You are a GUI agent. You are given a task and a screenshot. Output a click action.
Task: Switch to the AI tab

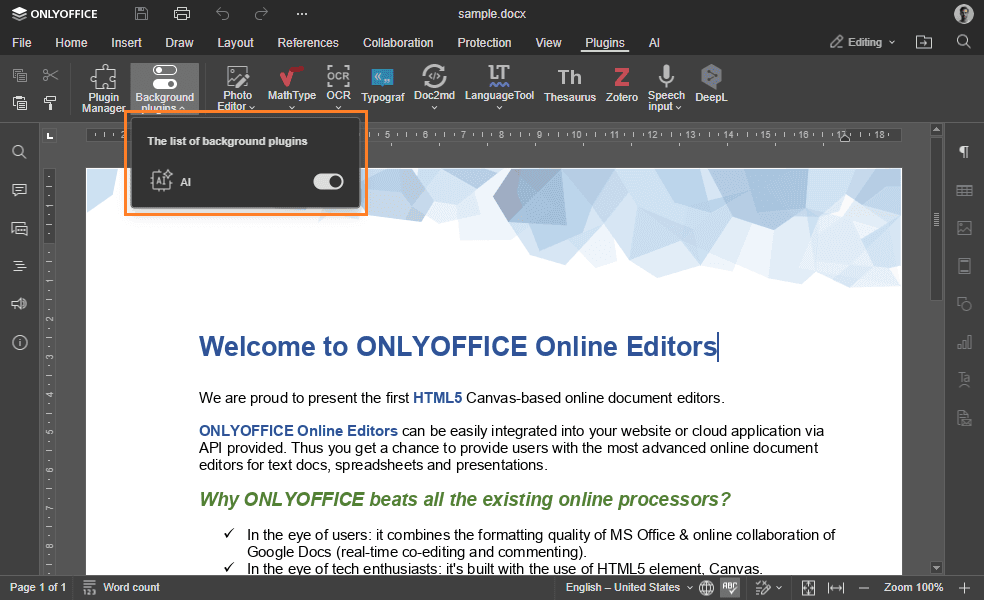[654, 43]
